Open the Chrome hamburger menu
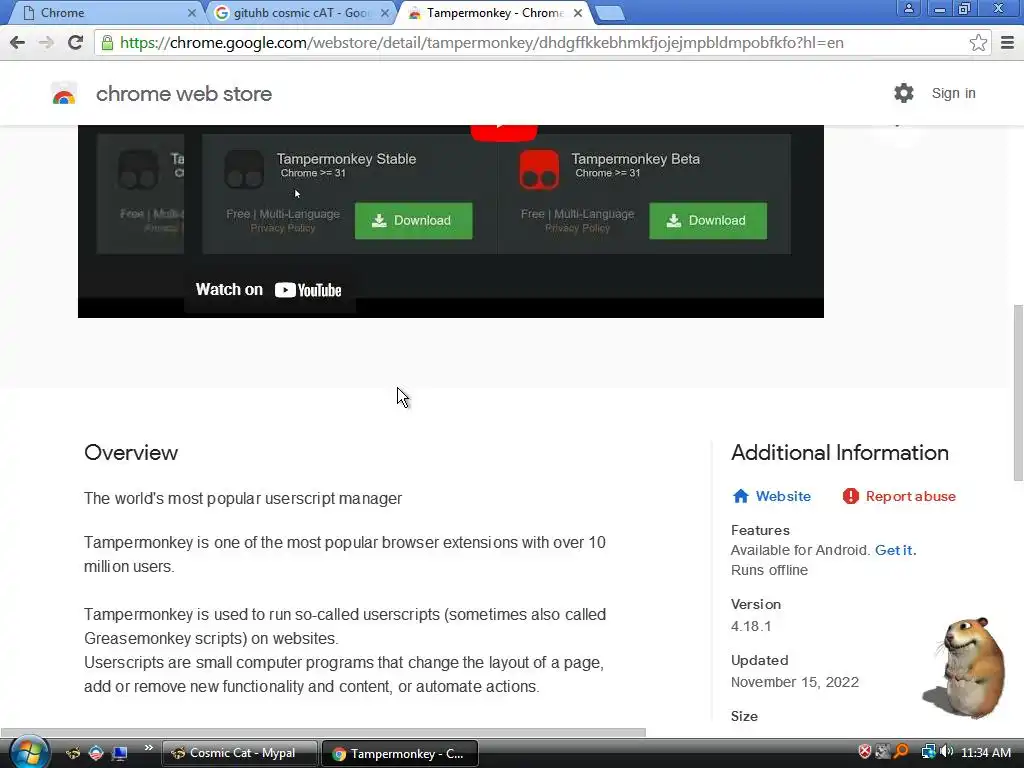 1008,43
